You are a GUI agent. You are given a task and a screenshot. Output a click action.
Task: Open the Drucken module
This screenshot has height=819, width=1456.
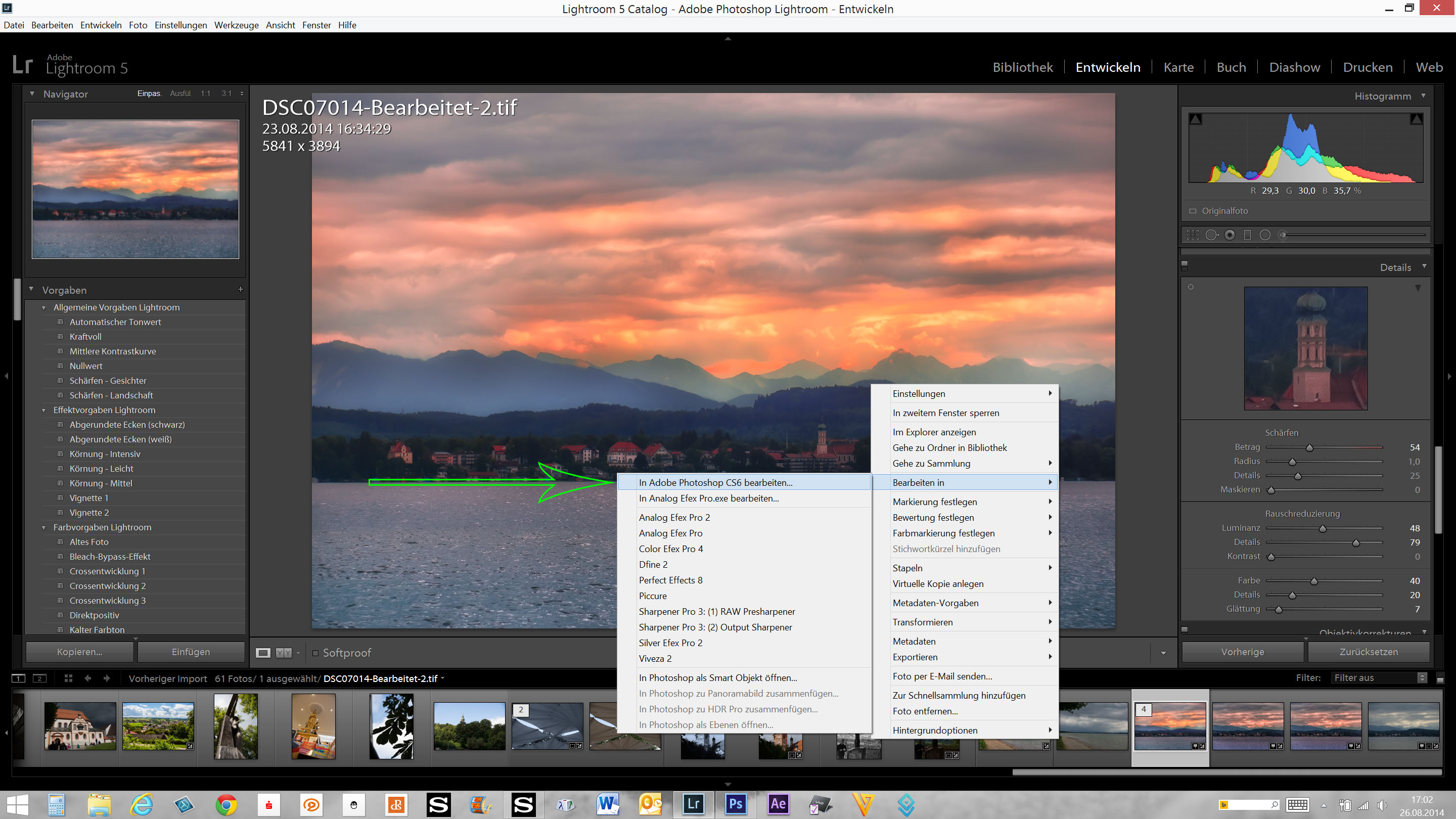click(1368, 67)
